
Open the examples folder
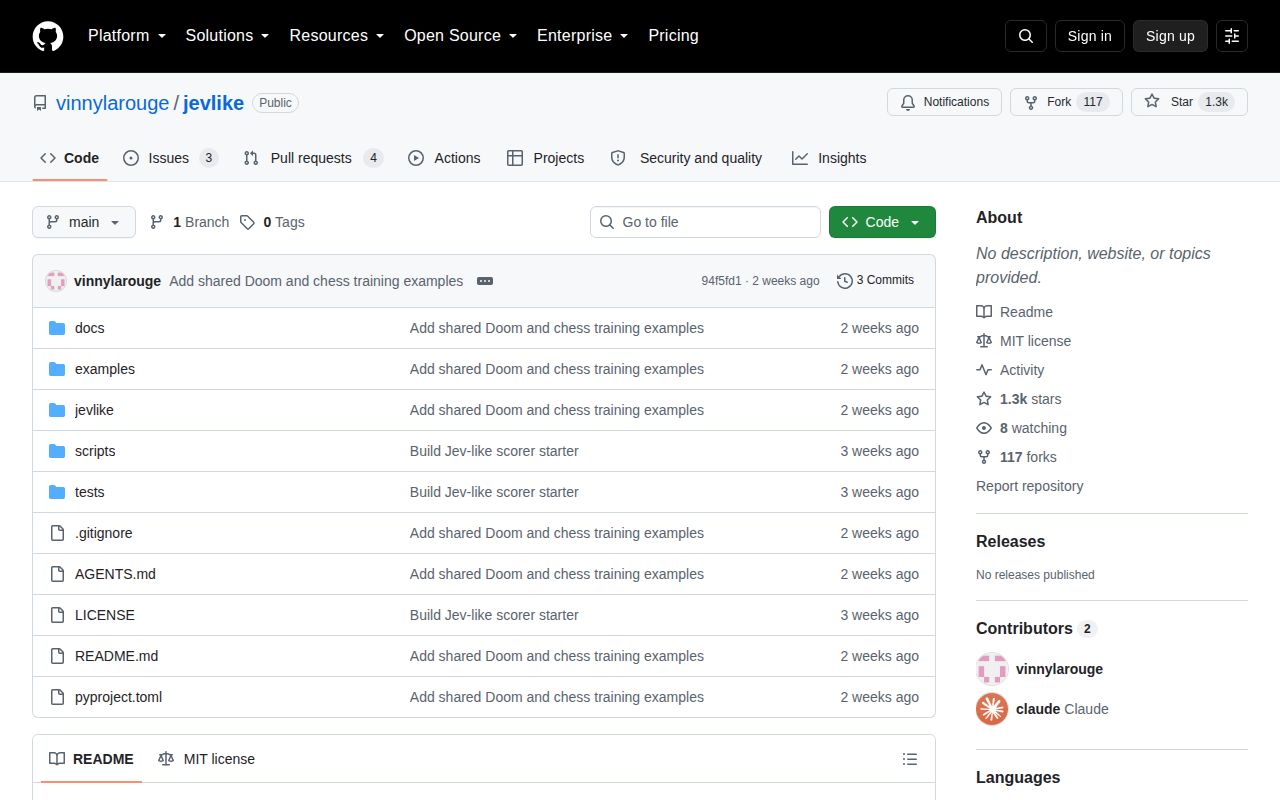(x=105, y=369)
